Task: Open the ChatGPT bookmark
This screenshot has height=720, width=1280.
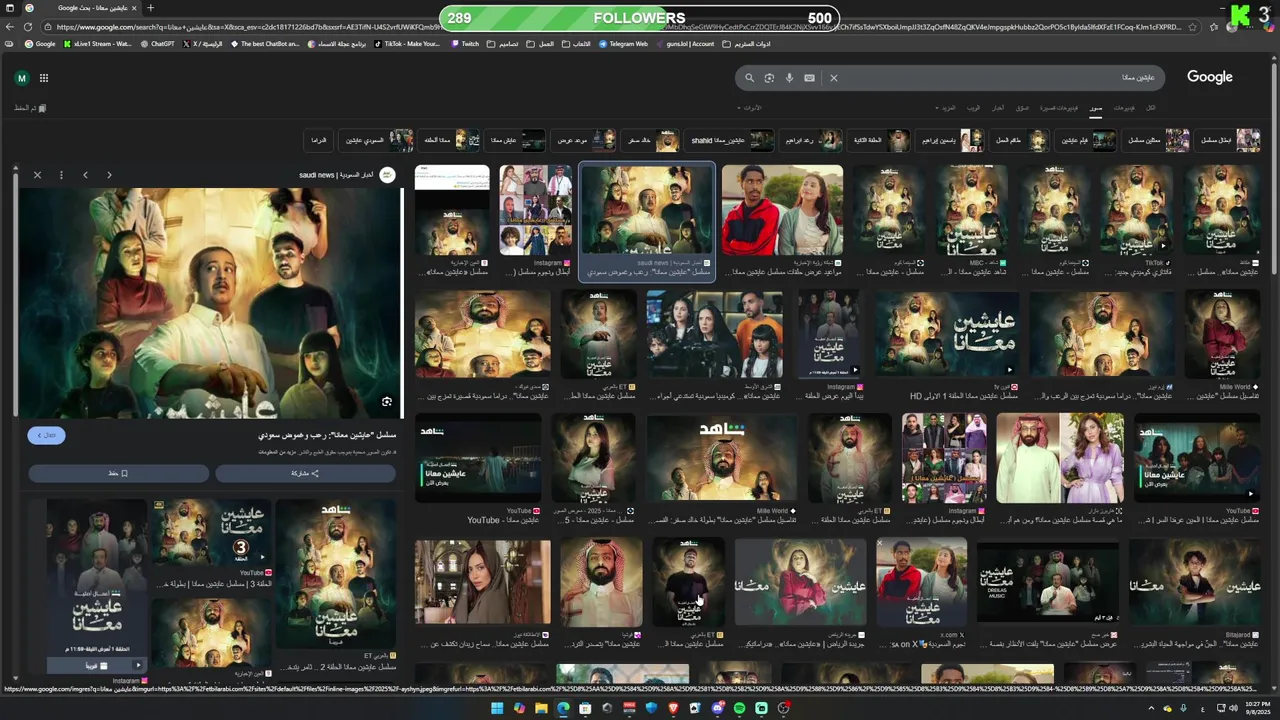Action: click(x=157, y=44)
